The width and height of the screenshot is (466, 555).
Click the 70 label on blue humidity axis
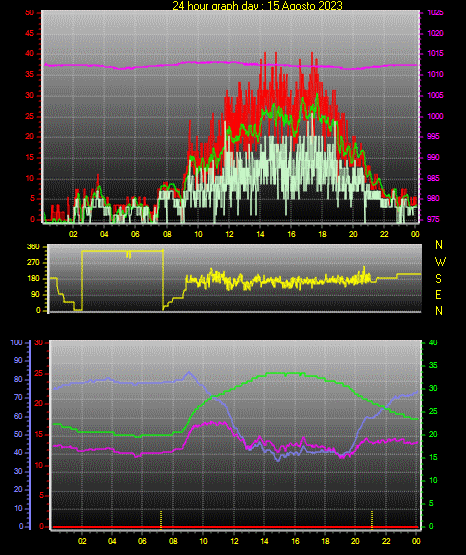[18, 397]
